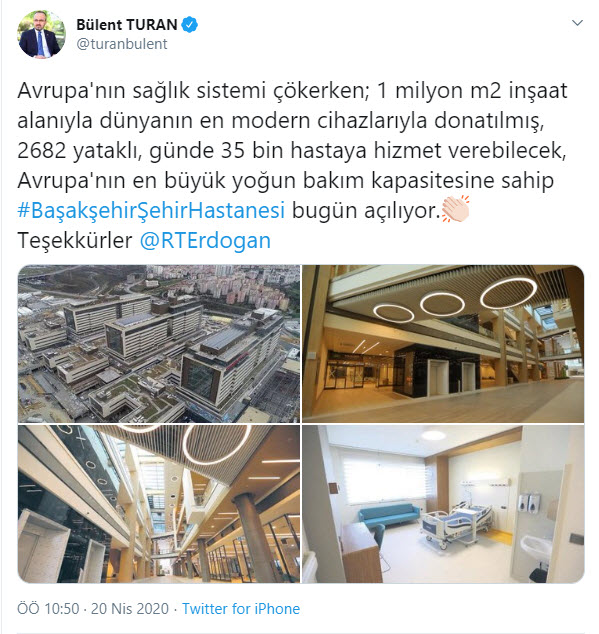This screenshot has height=634, width=599.
Task: Click the word Teşekkürler in the tweet
Action: click(75, 240)
